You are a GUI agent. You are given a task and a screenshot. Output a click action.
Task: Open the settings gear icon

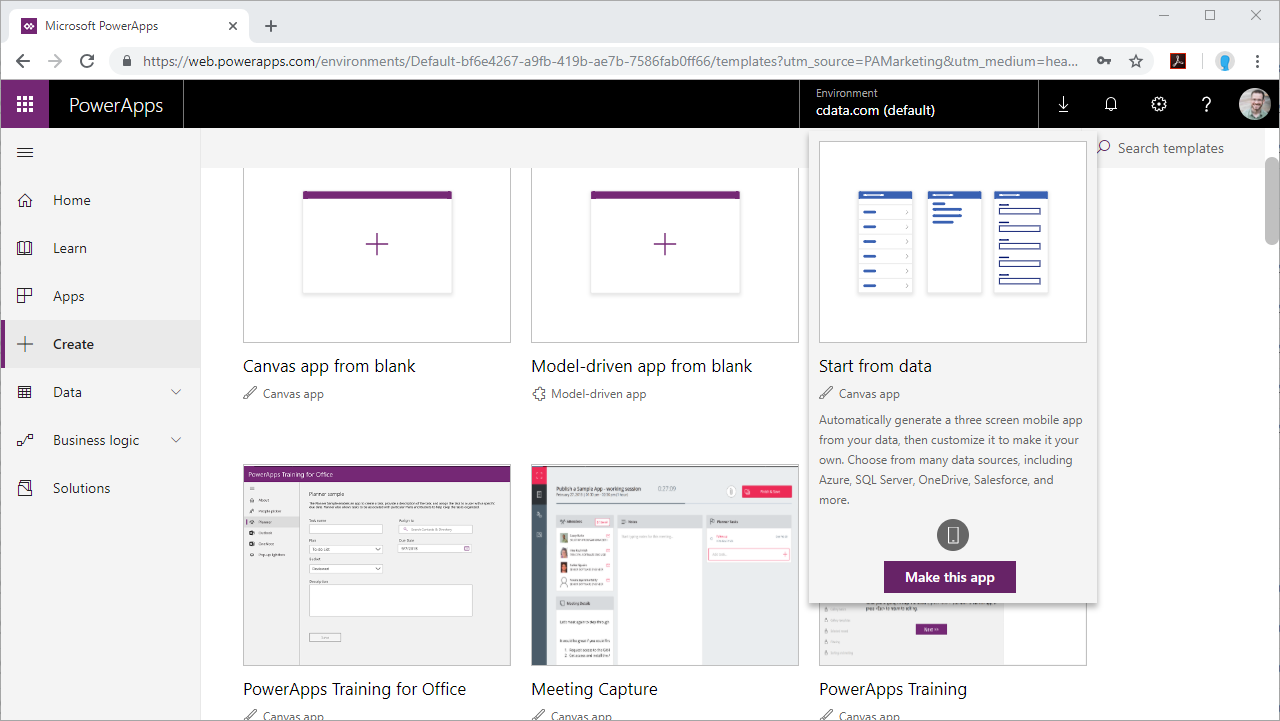(x=1159, y=104)
